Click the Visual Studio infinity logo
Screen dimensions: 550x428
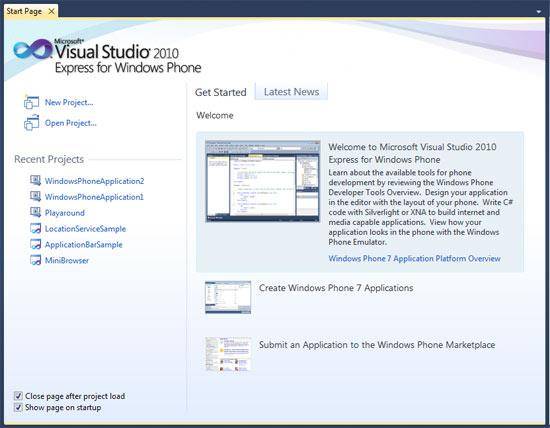(33, 49)
